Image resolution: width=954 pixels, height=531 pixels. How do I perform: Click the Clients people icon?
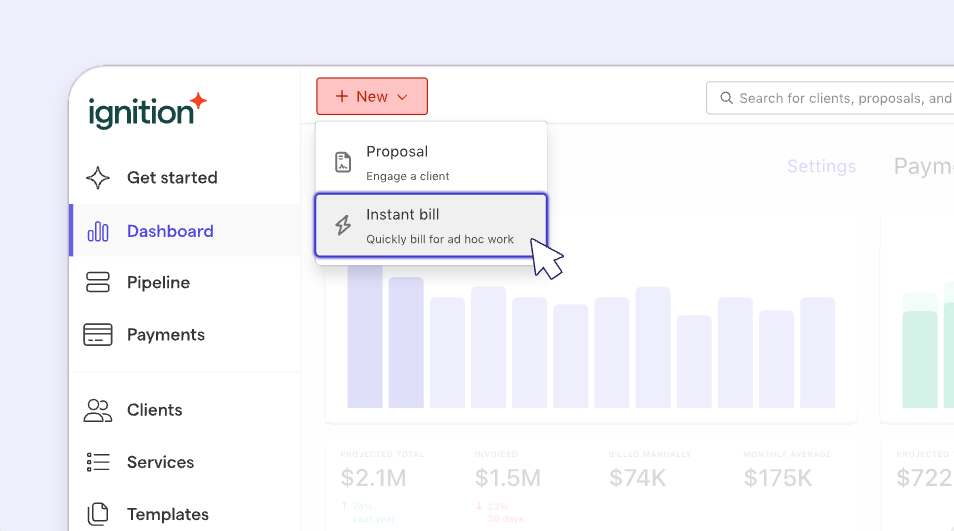click(x=98, y=410)
